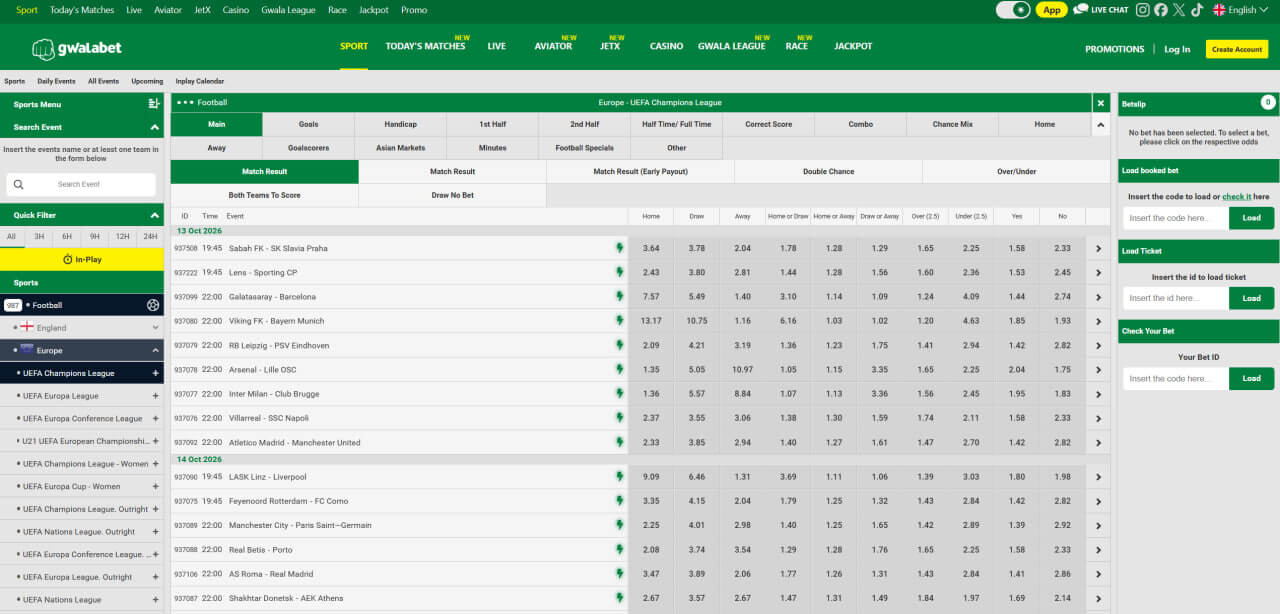Select home odds 1.35 for Arsenal

651,369
